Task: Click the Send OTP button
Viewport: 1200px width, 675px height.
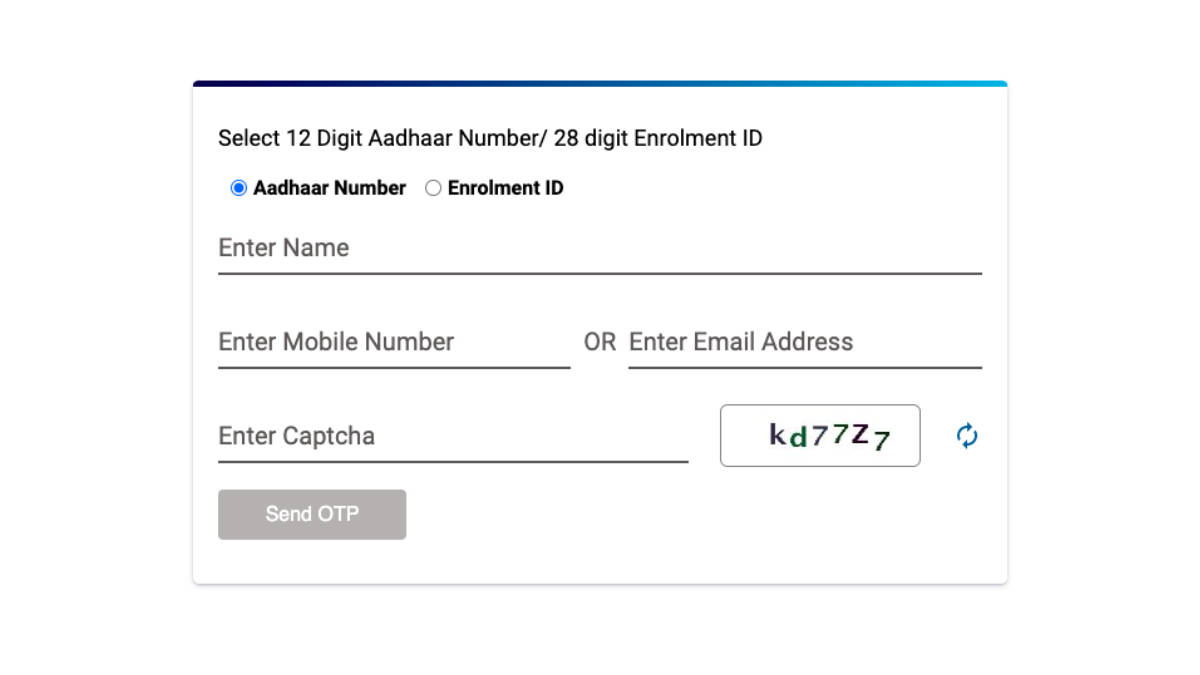Action: click(x=311, y=514)
